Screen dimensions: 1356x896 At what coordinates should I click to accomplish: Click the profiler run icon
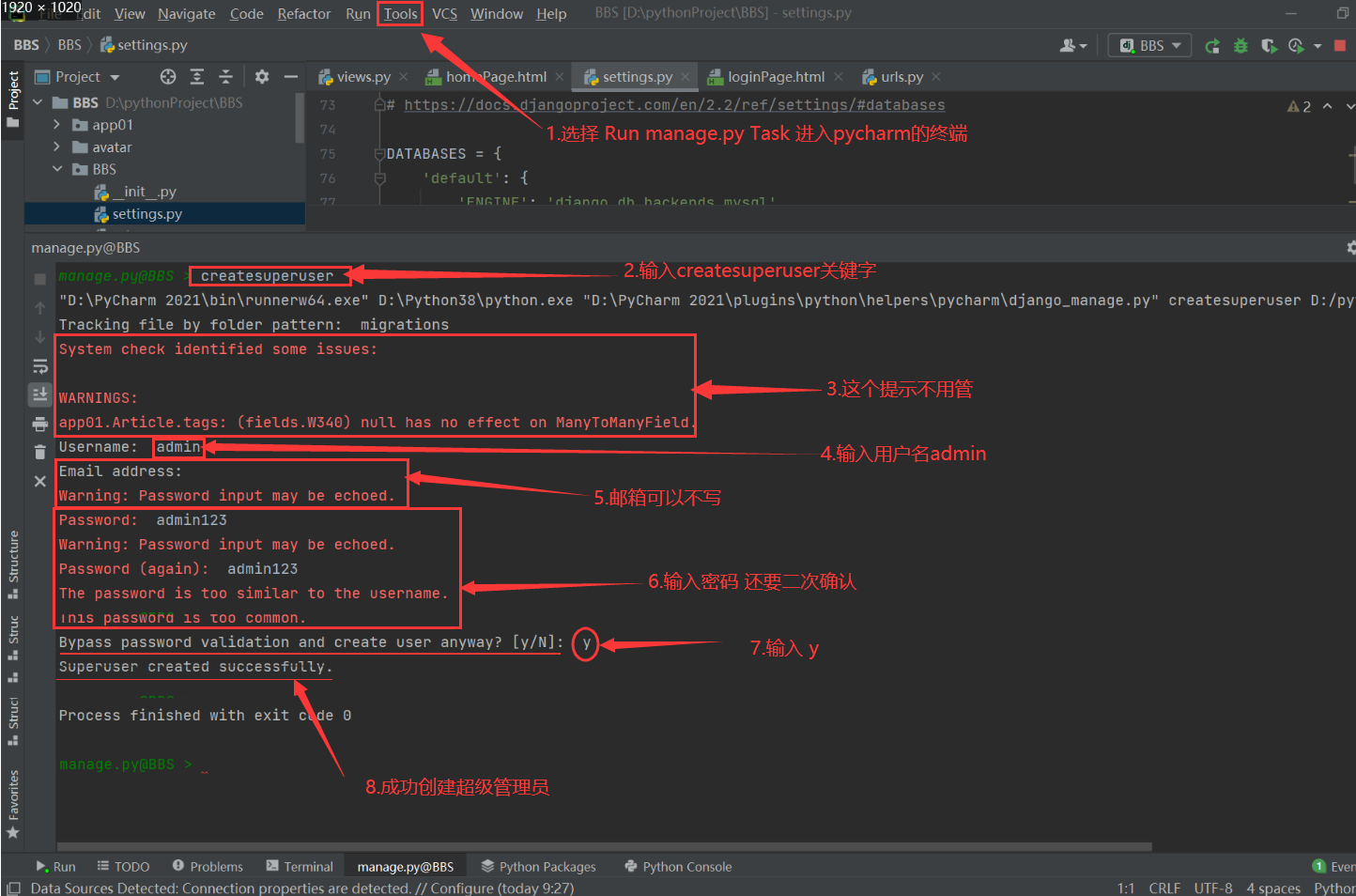pos(1297,45)
